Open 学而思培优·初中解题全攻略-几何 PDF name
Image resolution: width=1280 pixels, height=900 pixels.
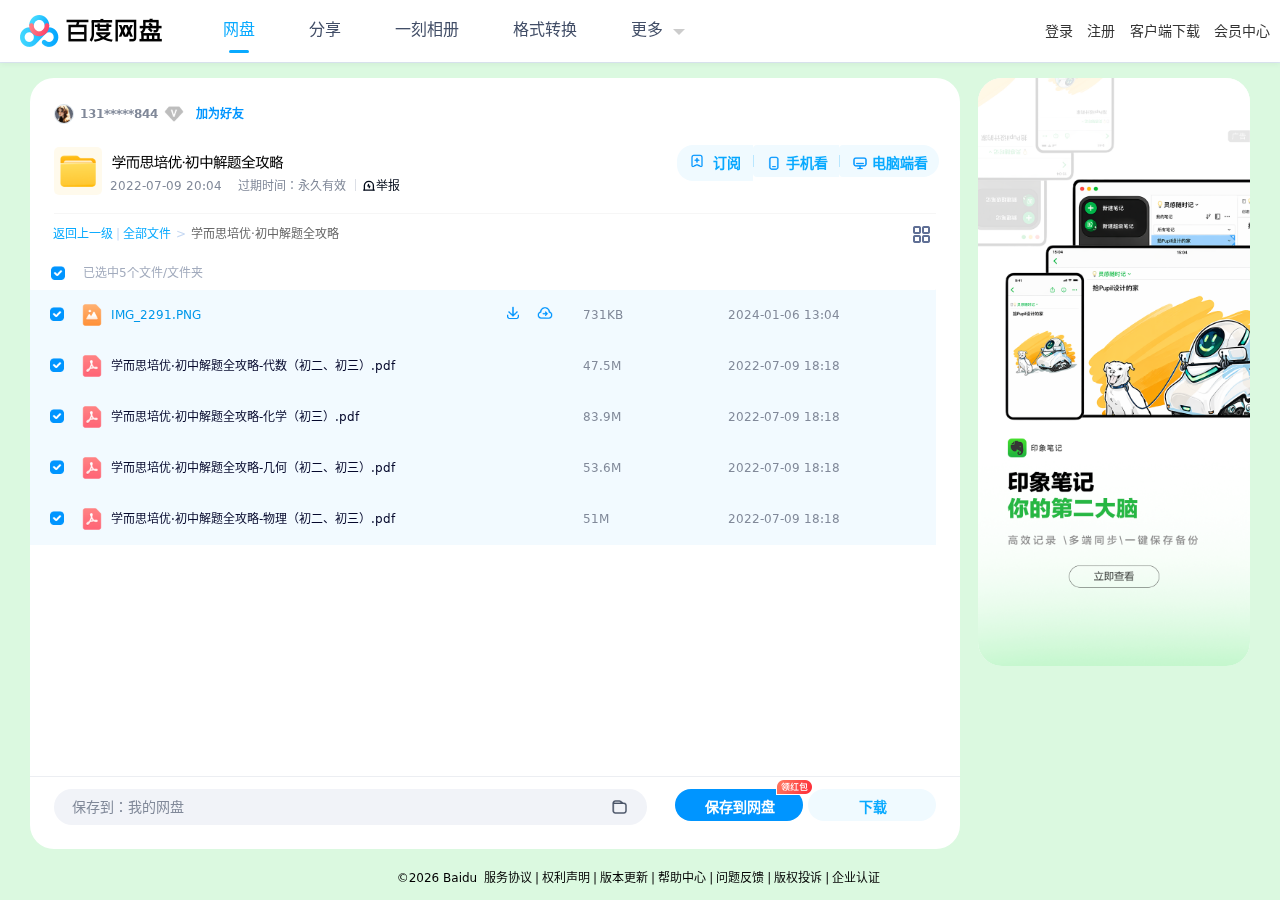253,468
